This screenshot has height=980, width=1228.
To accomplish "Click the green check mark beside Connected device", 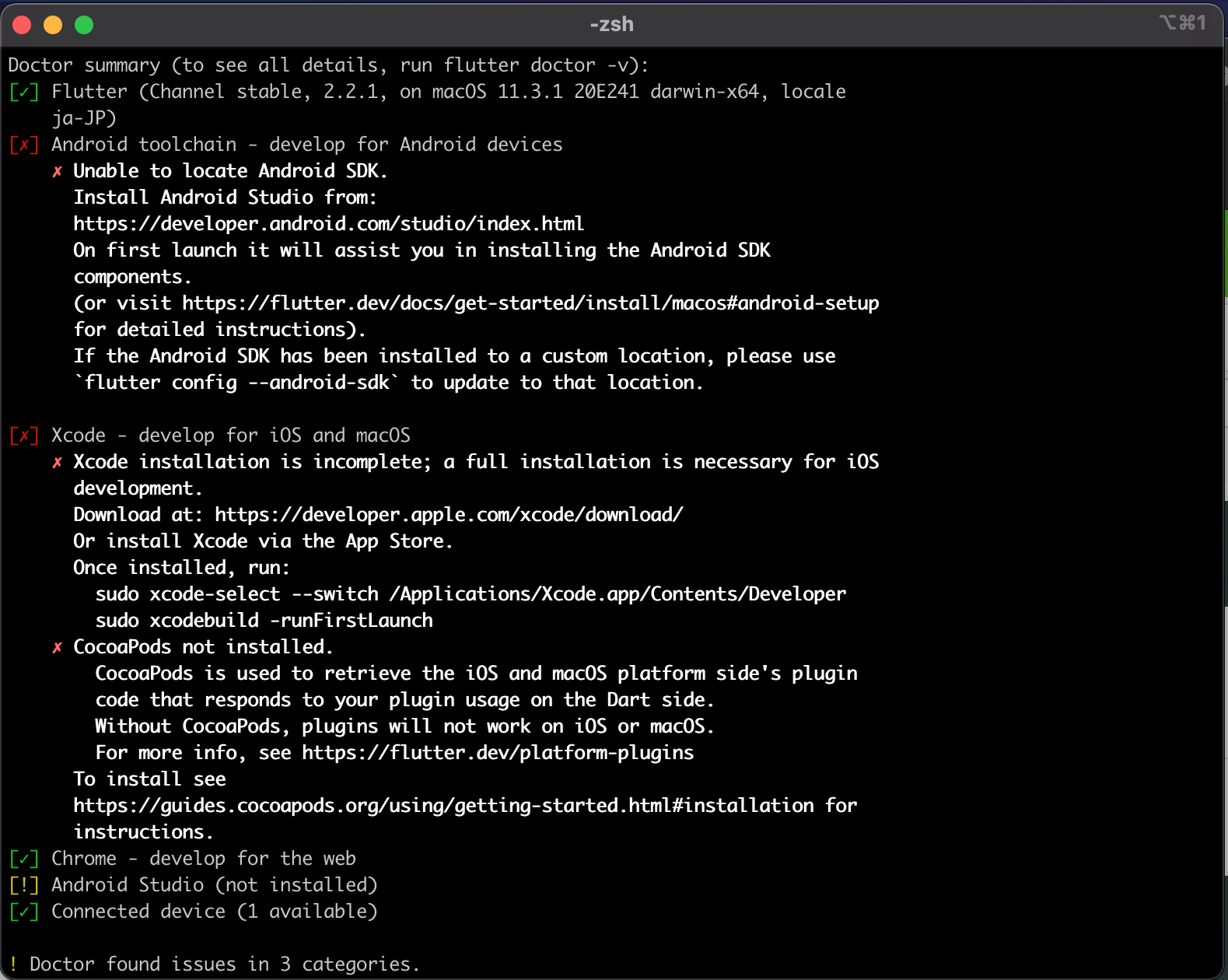I will coord(24,912).
